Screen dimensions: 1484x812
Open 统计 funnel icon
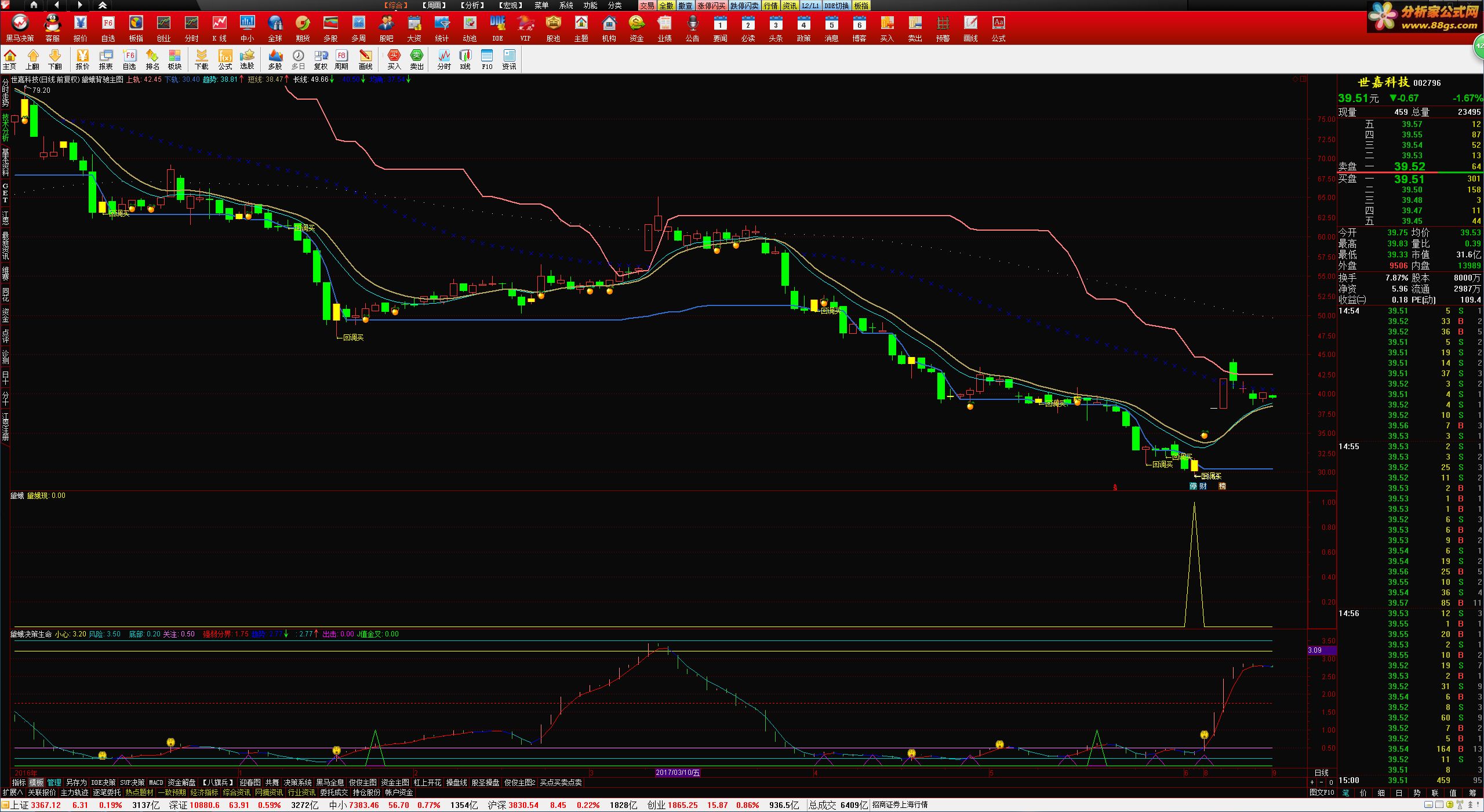click(442, 28)
